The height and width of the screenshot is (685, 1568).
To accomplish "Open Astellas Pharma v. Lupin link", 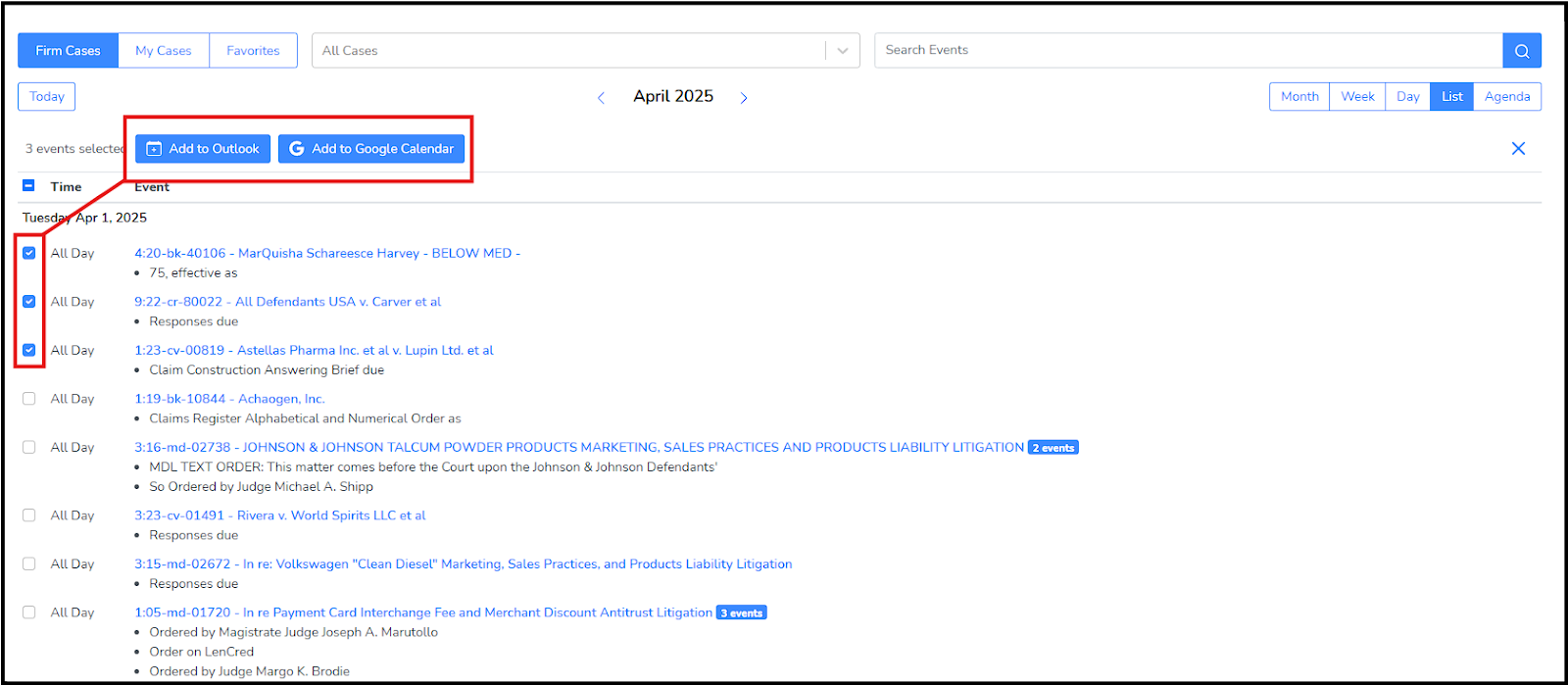I will tap(314, 350).
